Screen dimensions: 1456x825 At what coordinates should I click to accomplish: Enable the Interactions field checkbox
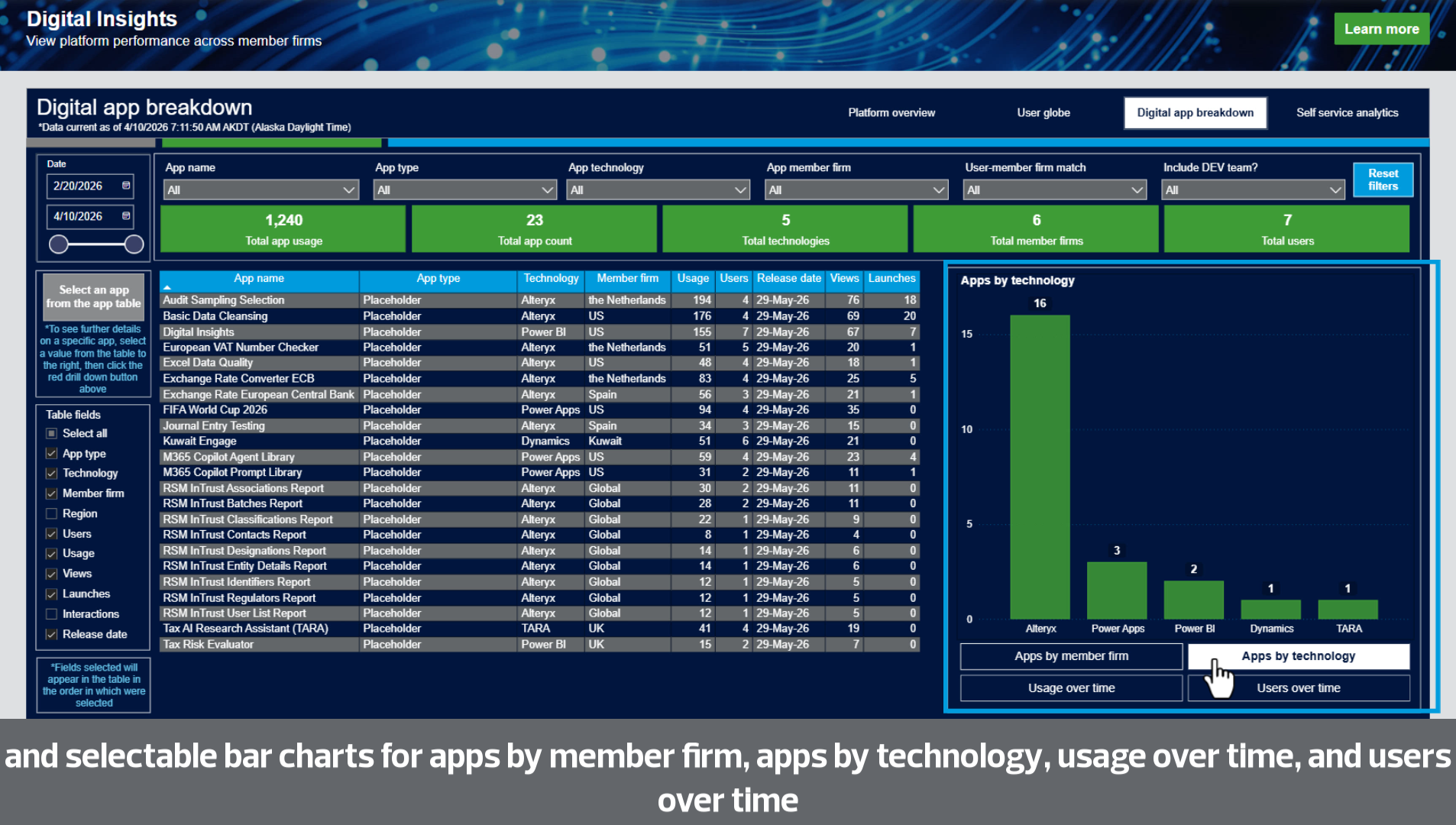51,614
